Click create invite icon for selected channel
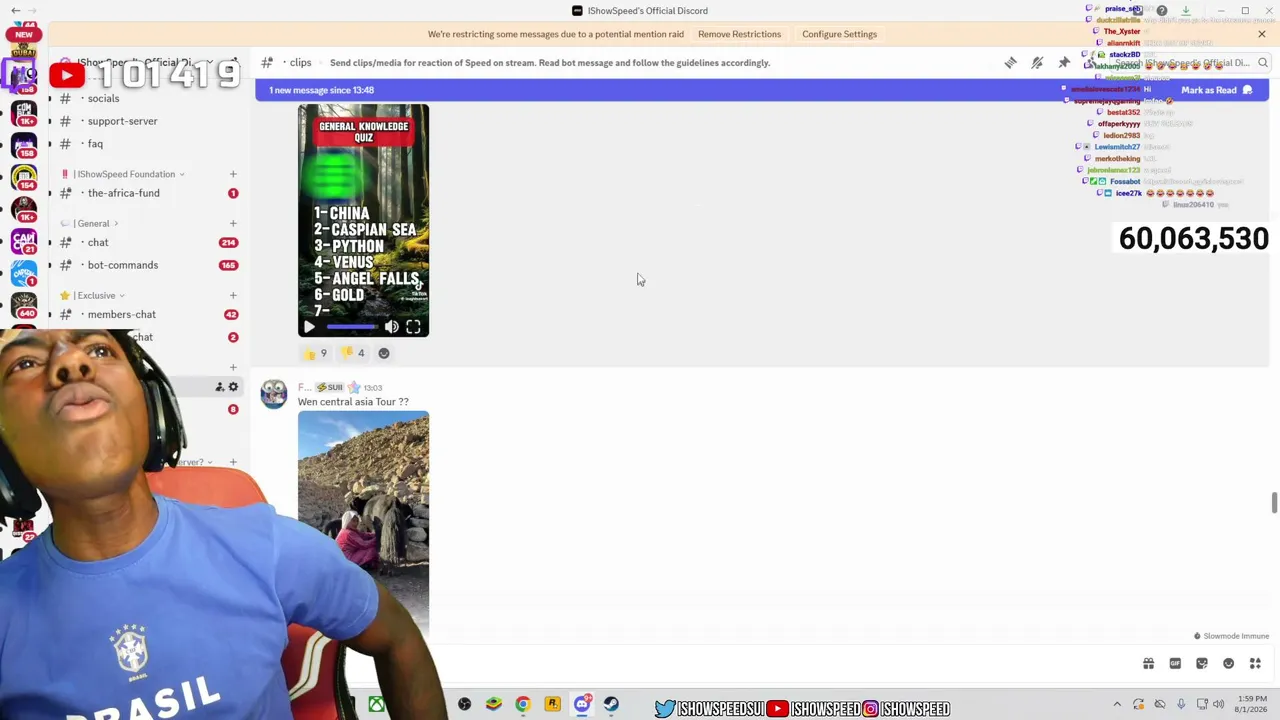Viewport: 1280px width, 720px height. (x=220, y=387)
